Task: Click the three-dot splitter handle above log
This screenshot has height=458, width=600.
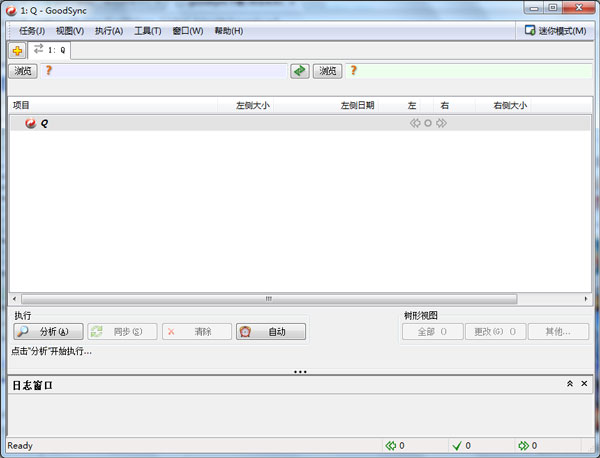Action: 300,372
